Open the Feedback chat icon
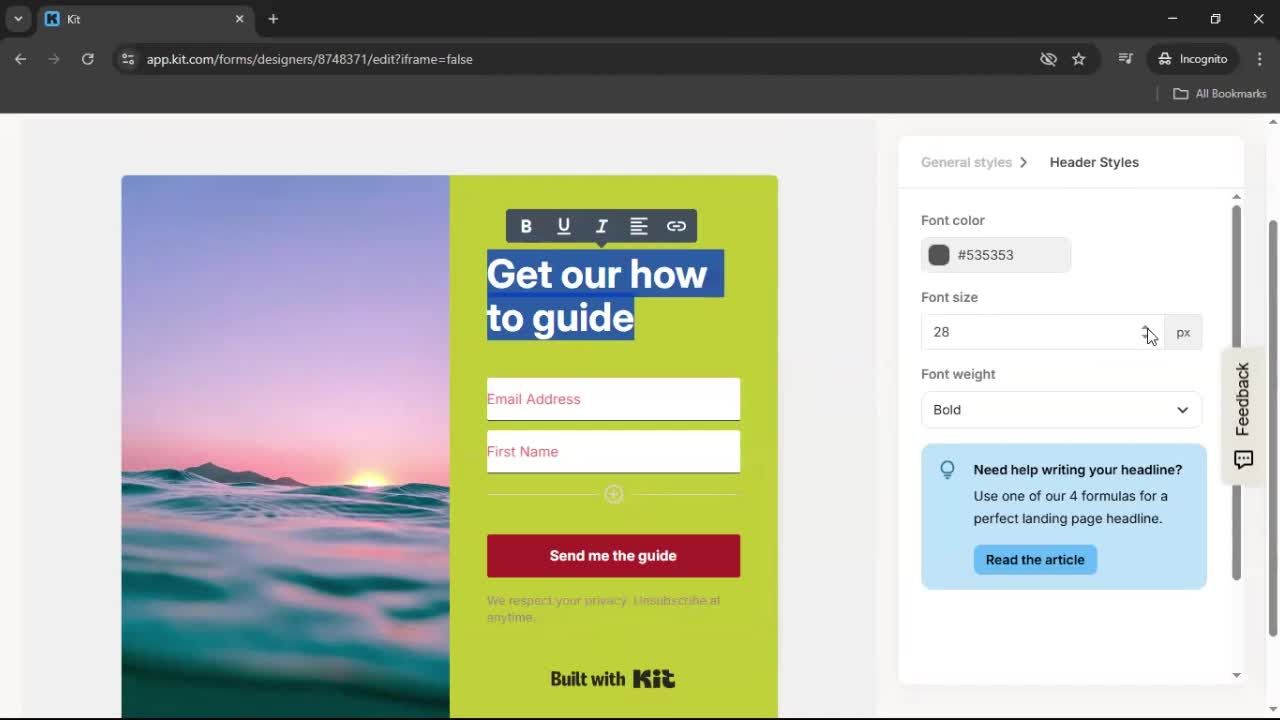The image size is (1280, 720). pyautogui.click(x=1243, y=460)
